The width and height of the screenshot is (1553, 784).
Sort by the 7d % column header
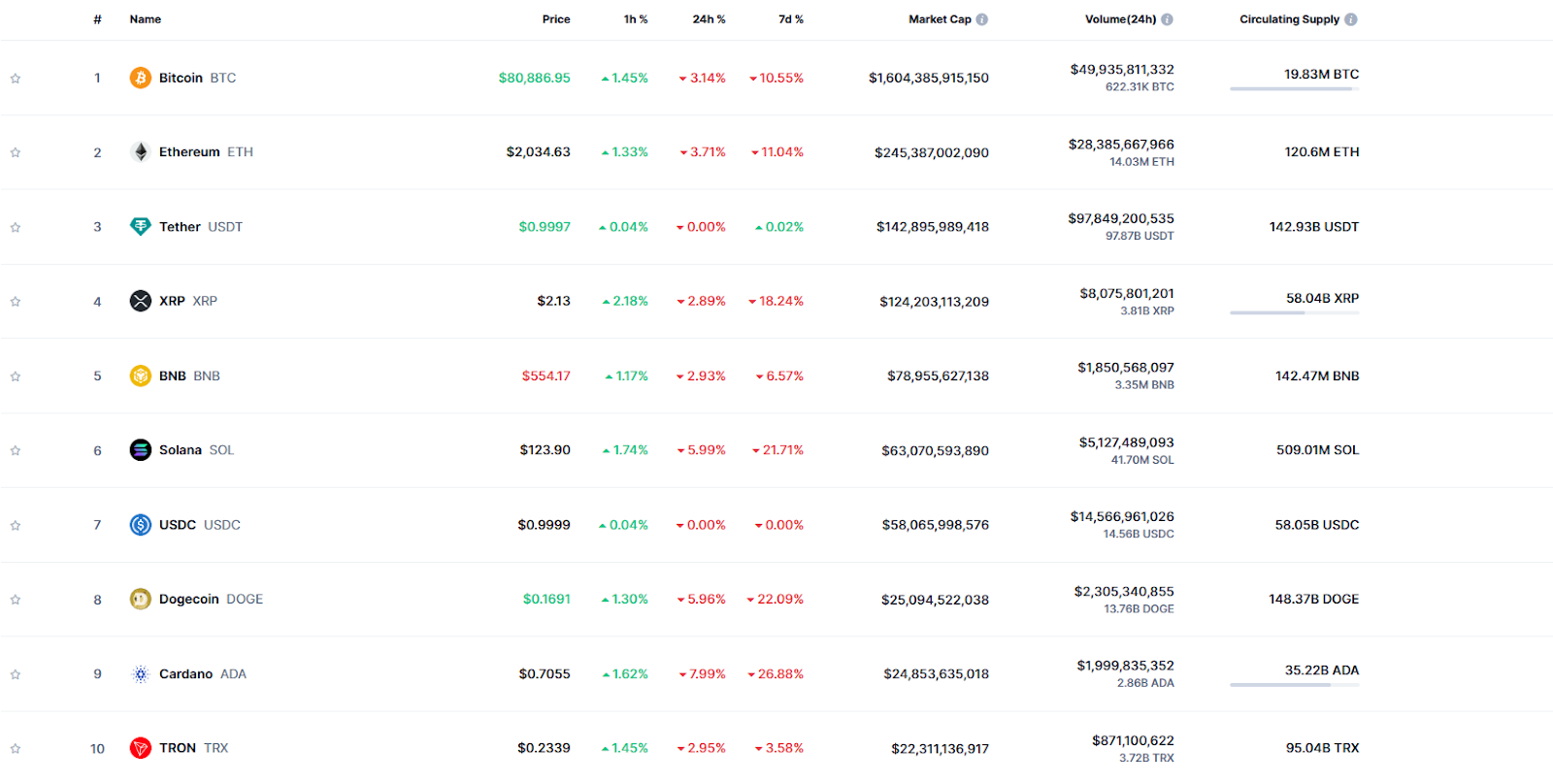click(791, 19)
